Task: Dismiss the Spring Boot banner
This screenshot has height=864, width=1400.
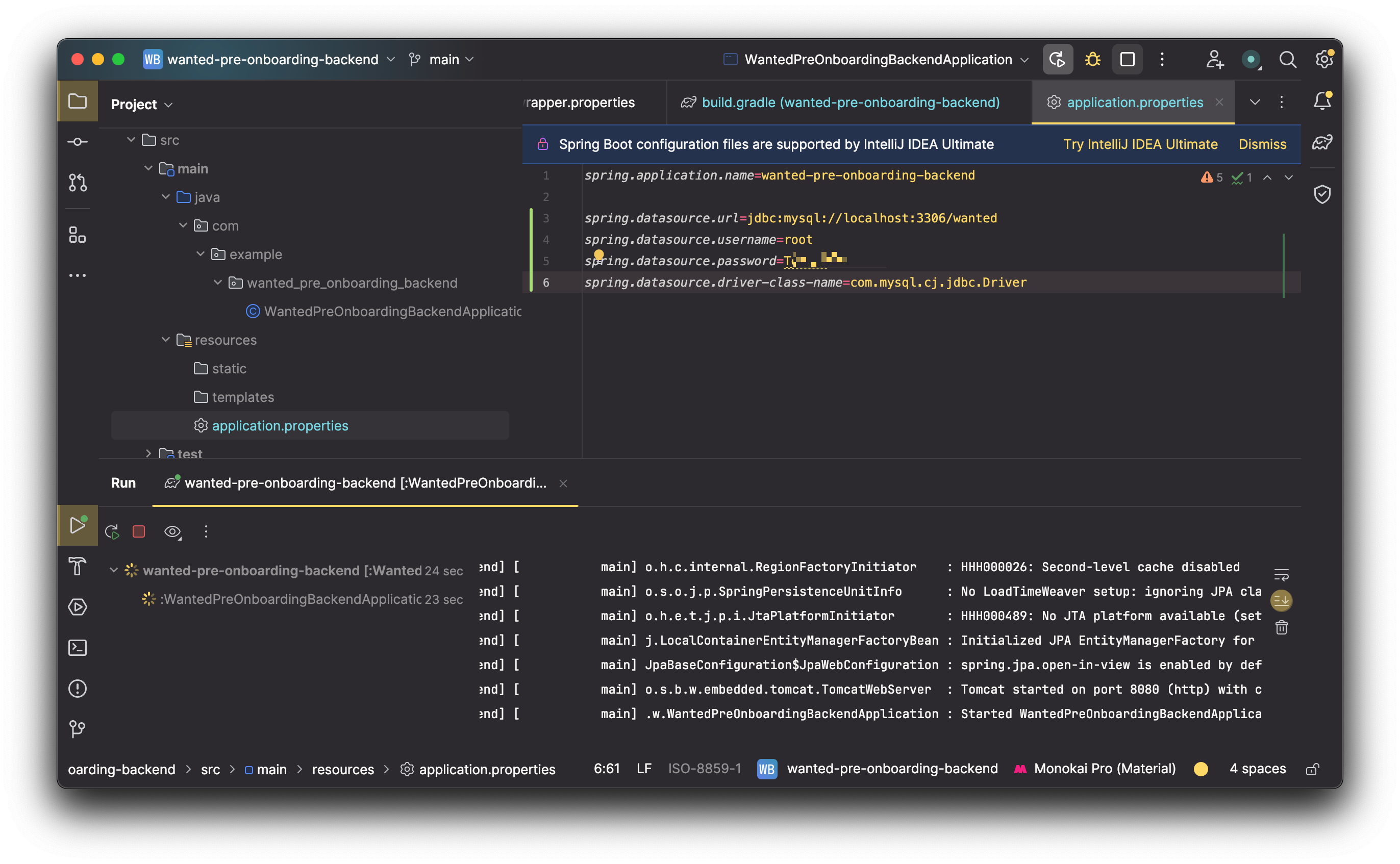Action: click(x=1262, y=144)
